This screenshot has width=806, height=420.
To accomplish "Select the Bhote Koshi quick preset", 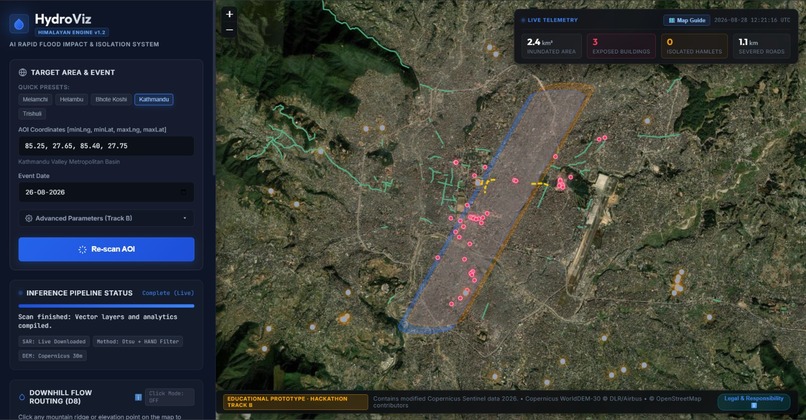I will point(111,99).
